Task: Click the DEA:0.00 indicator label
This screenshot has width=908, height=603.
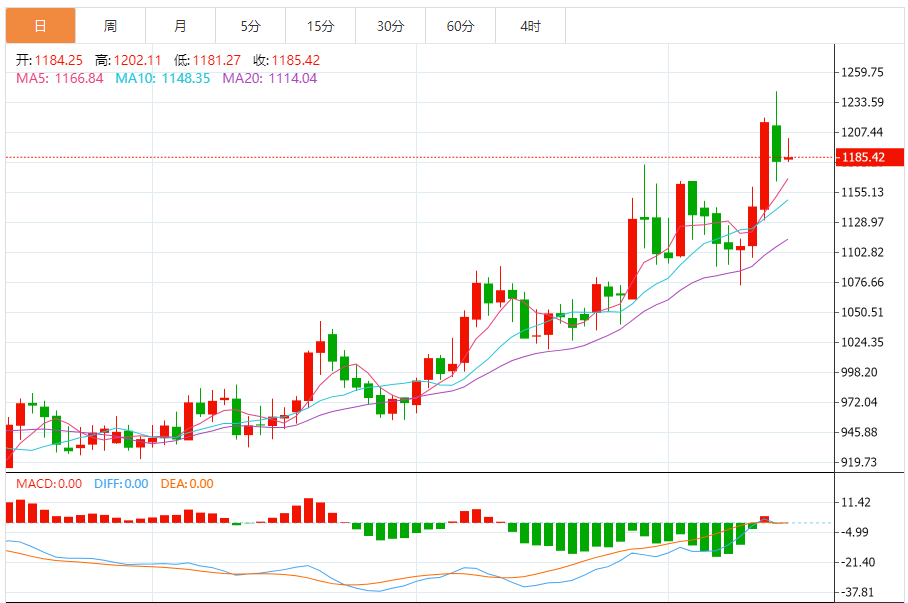Action: [187, 484]
